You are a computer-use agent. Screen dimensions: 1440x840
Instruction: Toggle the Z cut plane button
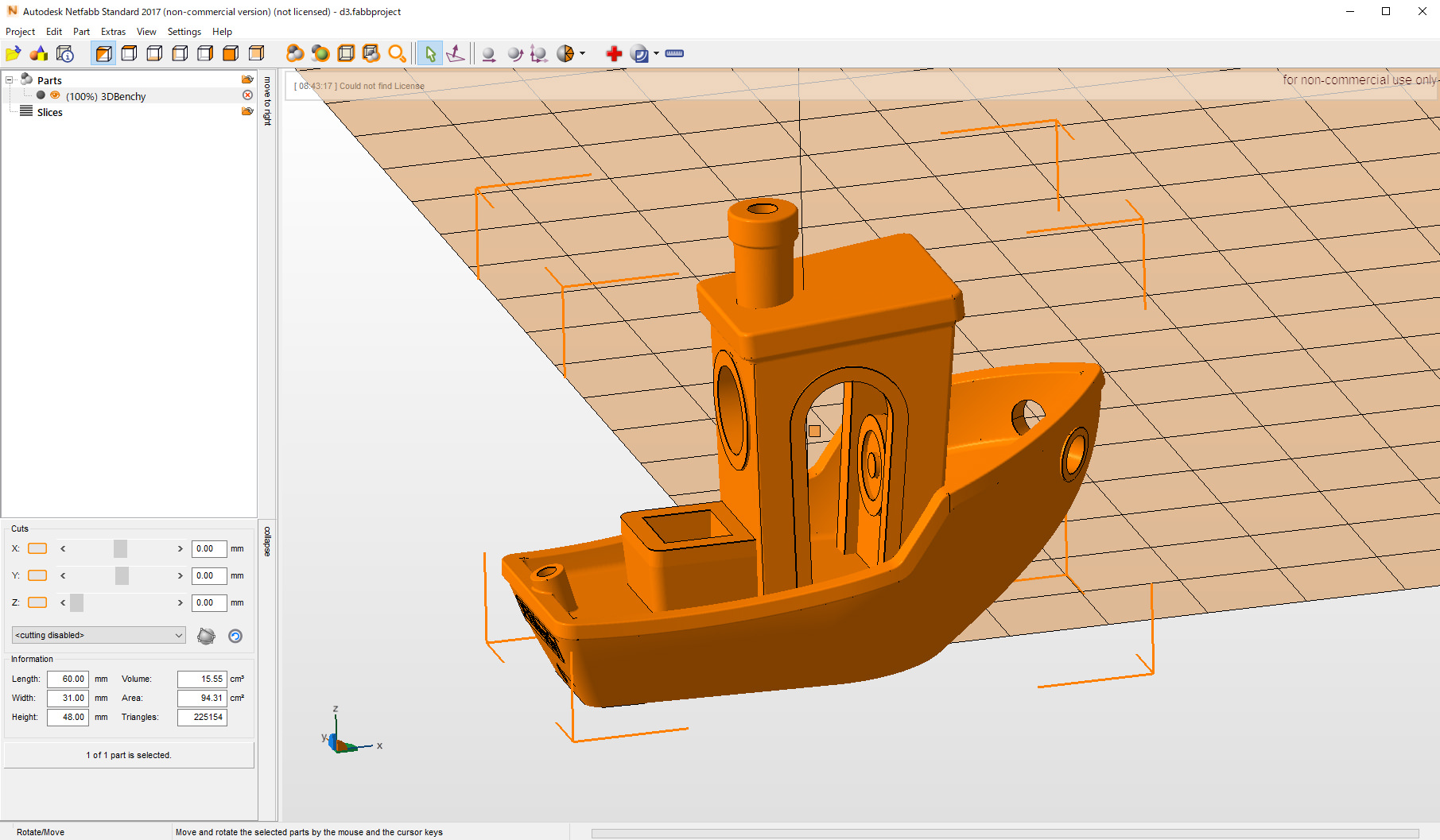[x=37, y=602]
